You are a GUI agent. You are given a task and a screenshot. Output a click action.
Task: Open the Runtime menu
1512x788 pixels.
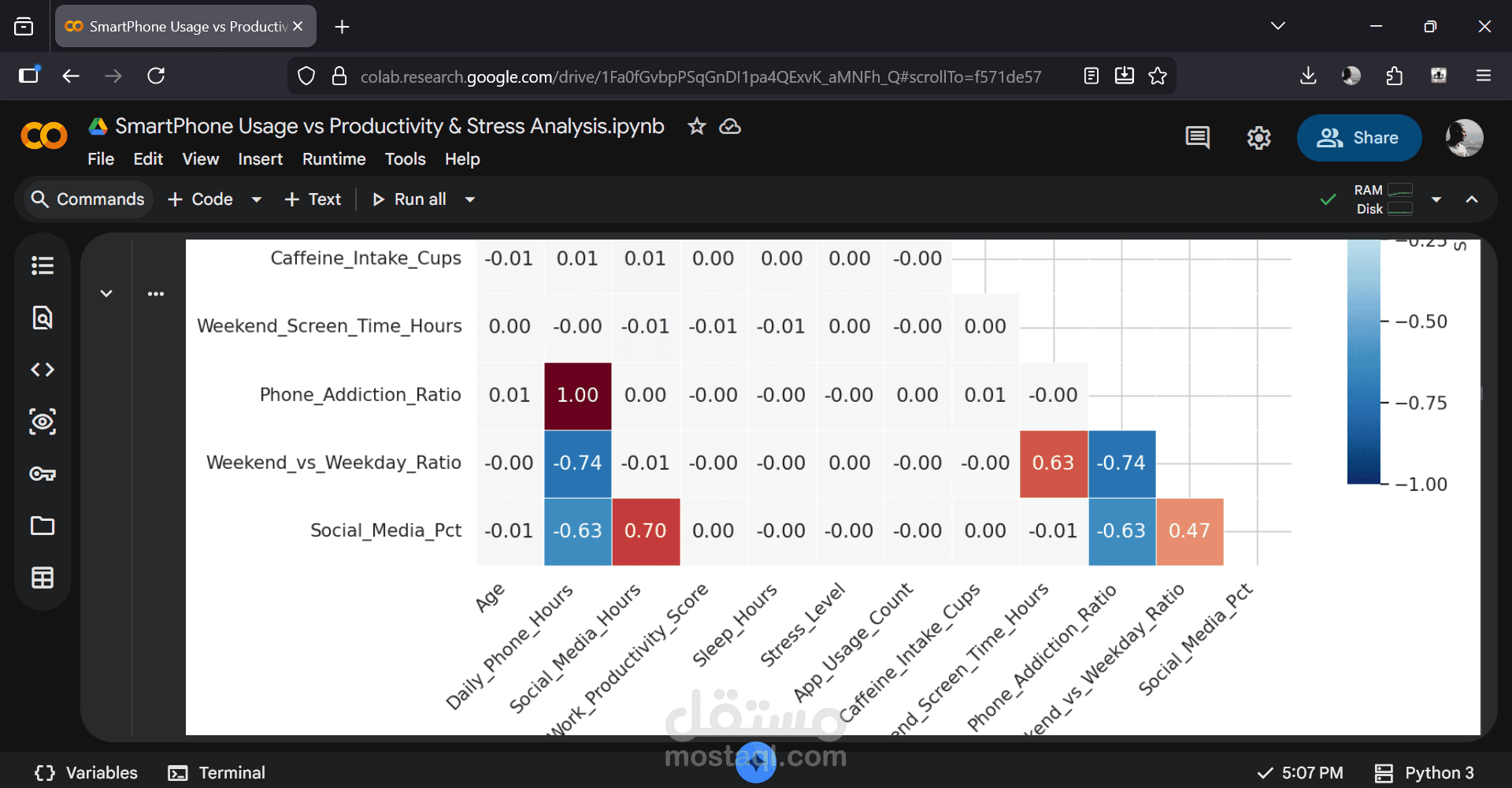pyautogui.click(x=334, y=159)
